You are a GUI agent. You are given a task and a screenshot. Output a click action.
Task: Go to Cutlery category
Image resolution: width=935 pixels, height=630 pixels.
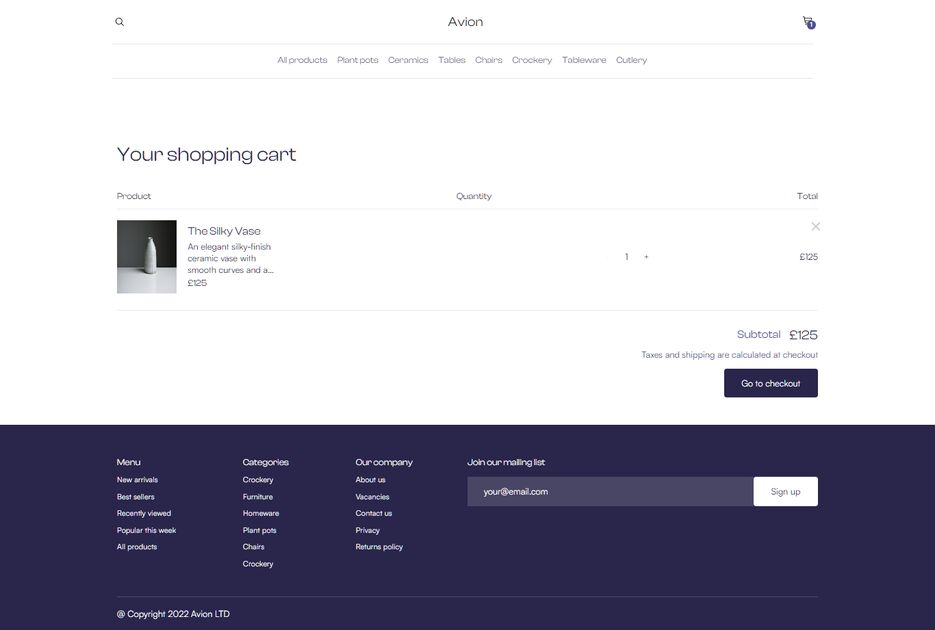(631, 60)
